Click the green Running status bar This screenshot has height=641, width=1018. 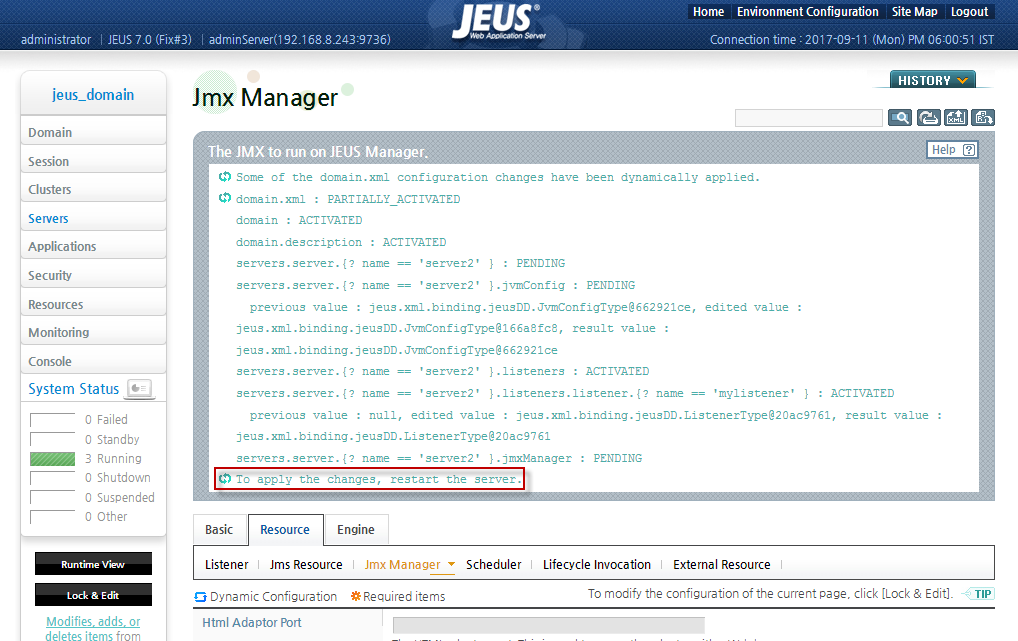[53, 459]
